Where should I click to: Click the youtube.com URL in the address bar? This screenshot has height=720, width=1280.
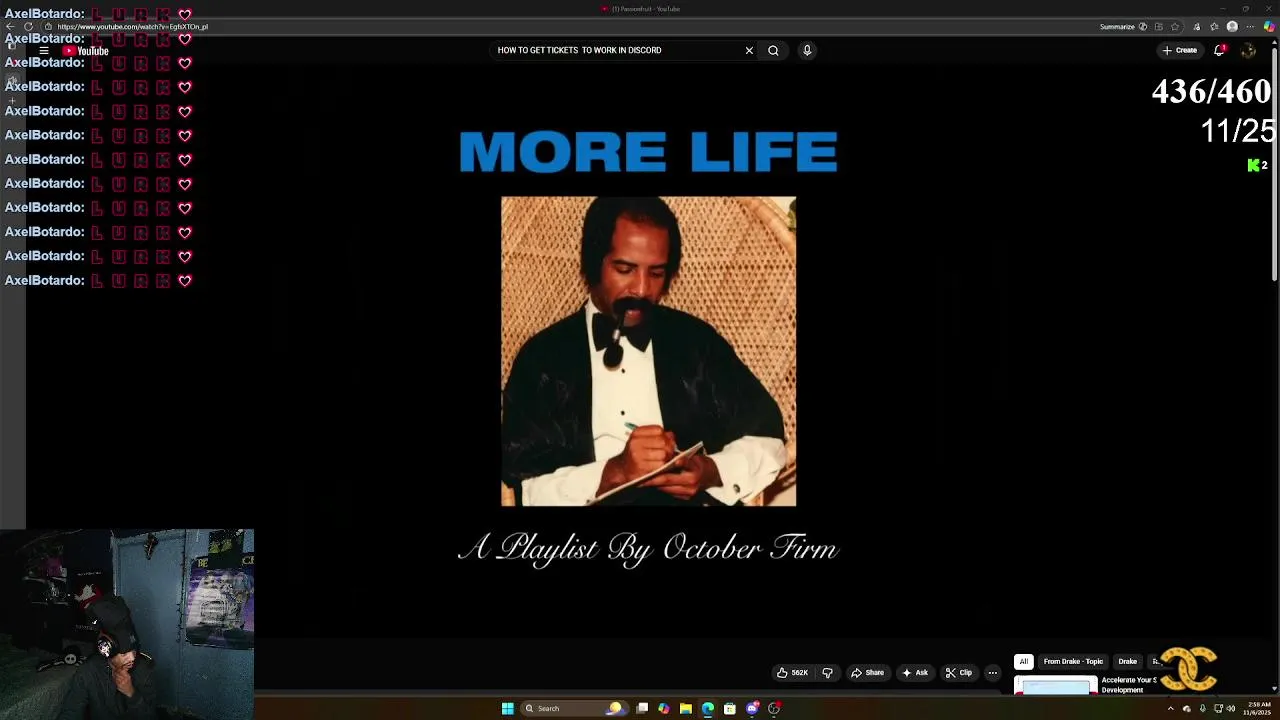point(132,27)
